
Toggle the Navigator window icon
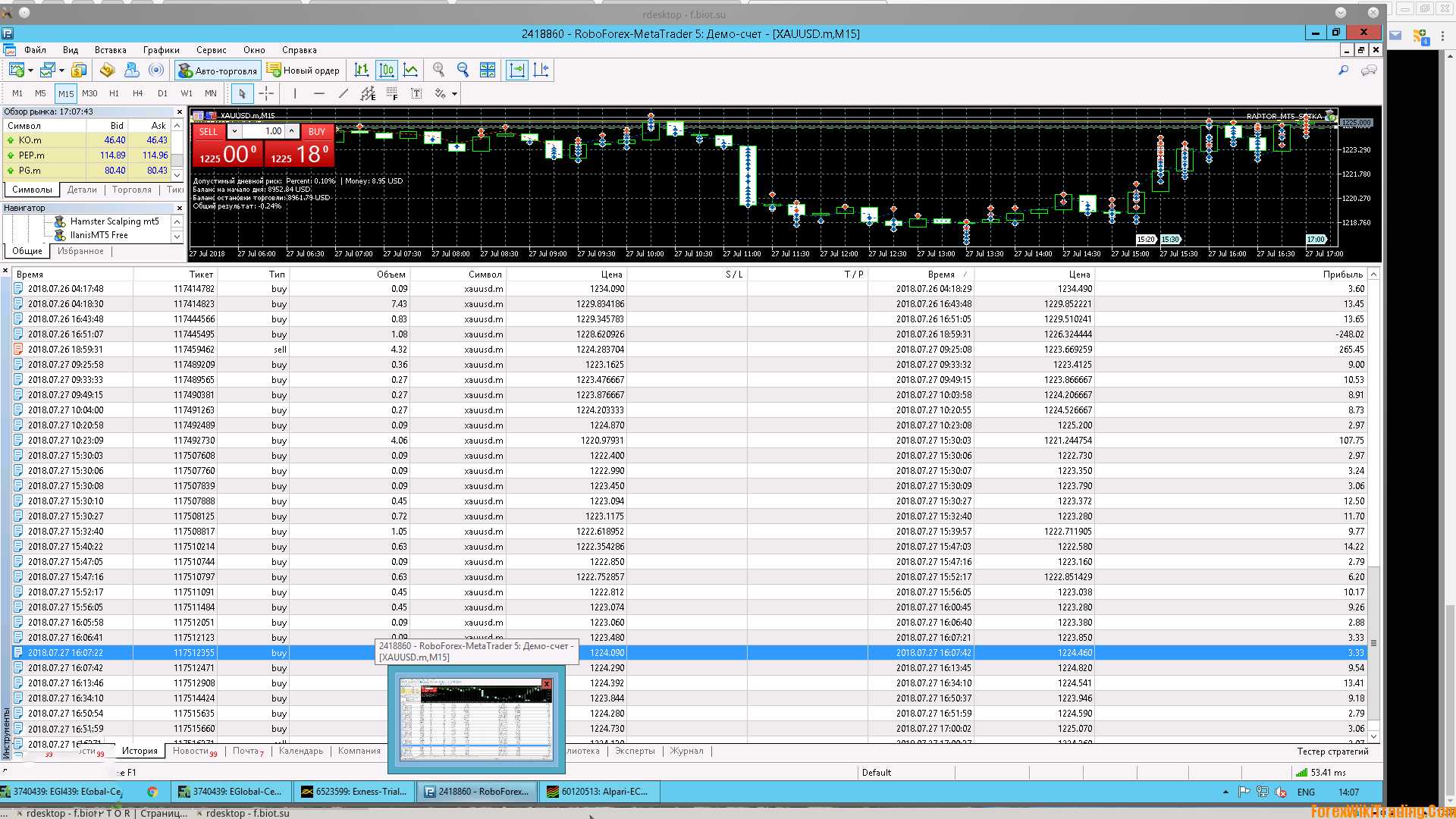click(x=107, y=71)
